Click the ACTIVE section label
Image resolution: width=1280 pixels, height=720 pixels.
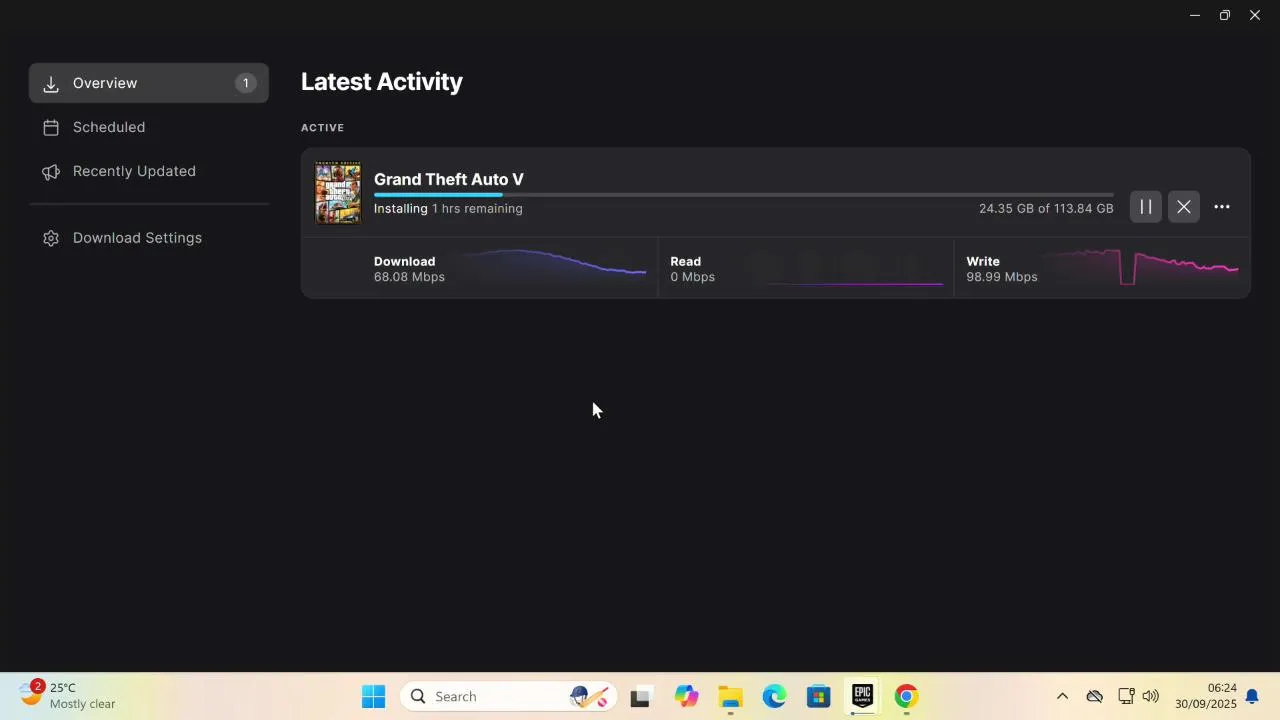pos(322,128)
